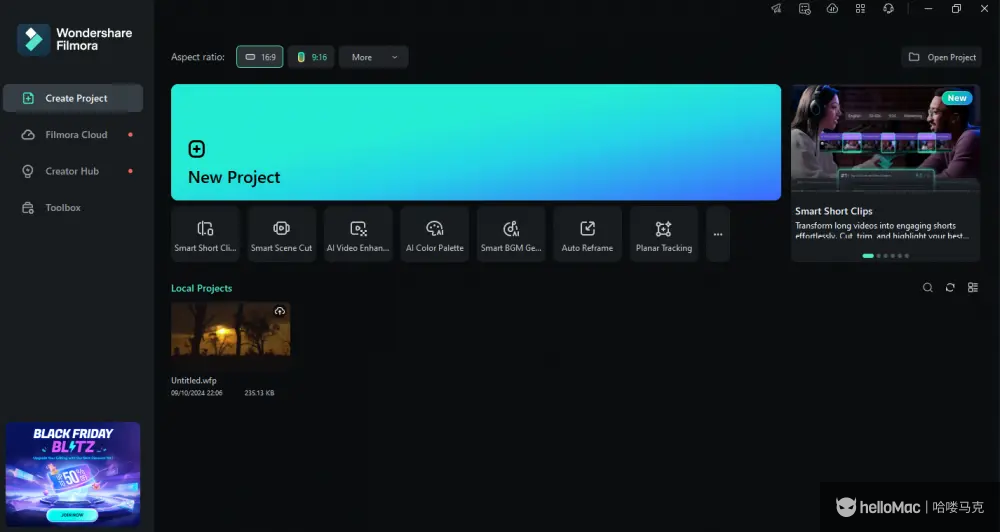This screenshot has width=1000, height=532.
Task: Open the Smart BGM Generation tool
Action: [511, 234]
